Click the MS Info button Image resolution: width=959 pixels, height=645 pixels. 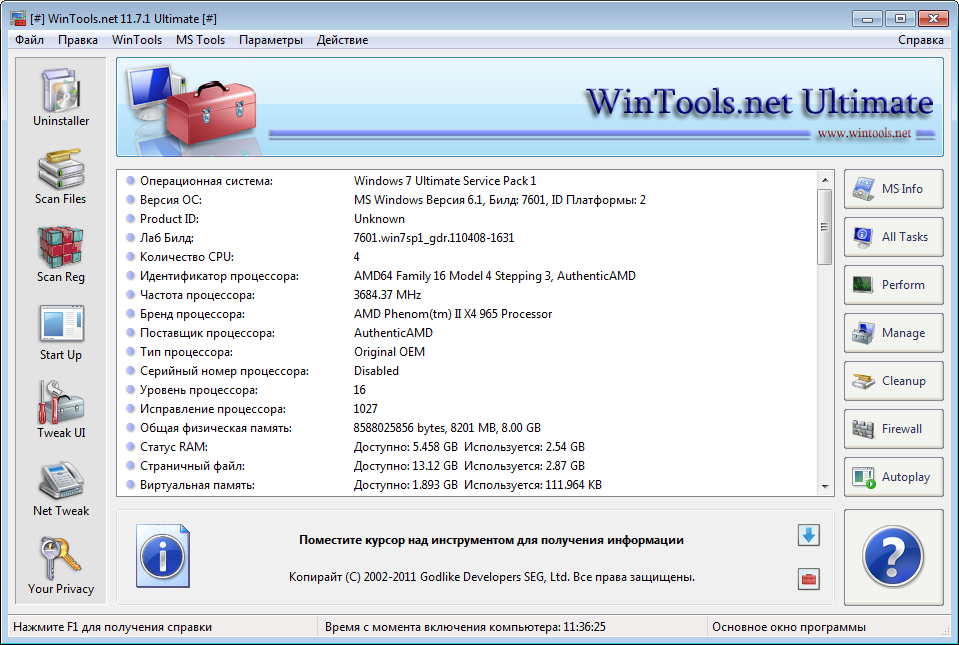point(894,189)
